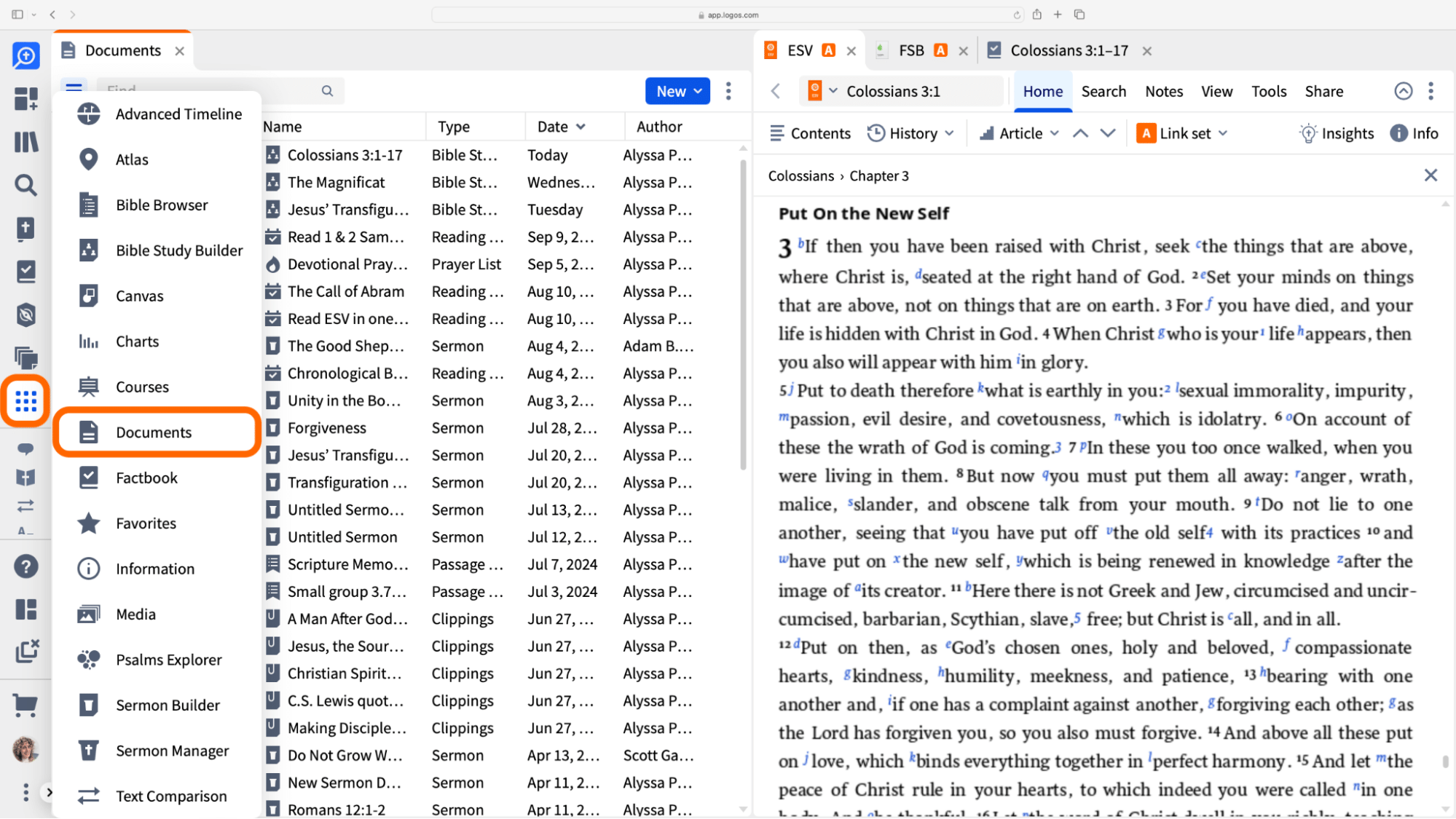Click the search magnifier in left sidebar
1456x819 pixels.
25,185
